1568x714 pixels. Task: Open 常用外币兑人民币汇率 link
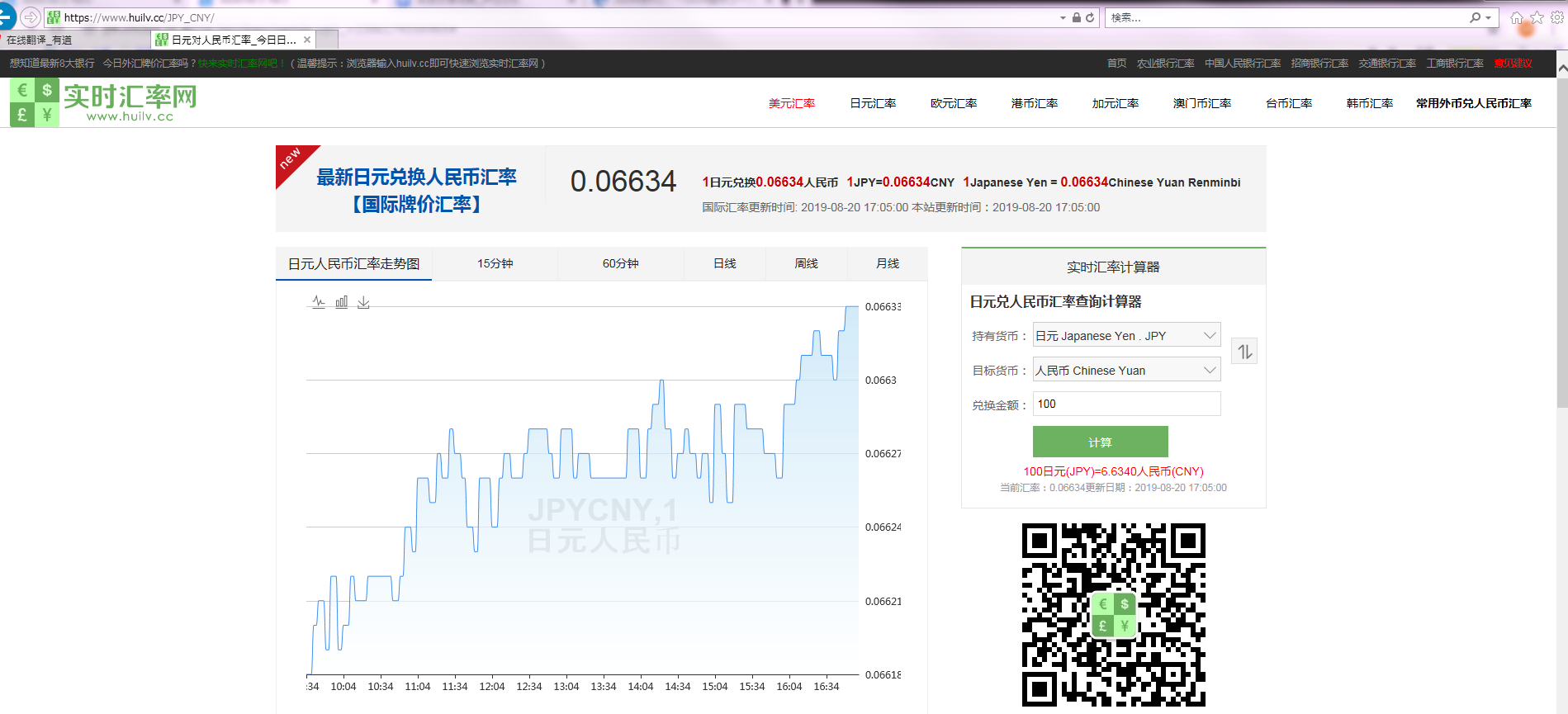click(1474, 103)
